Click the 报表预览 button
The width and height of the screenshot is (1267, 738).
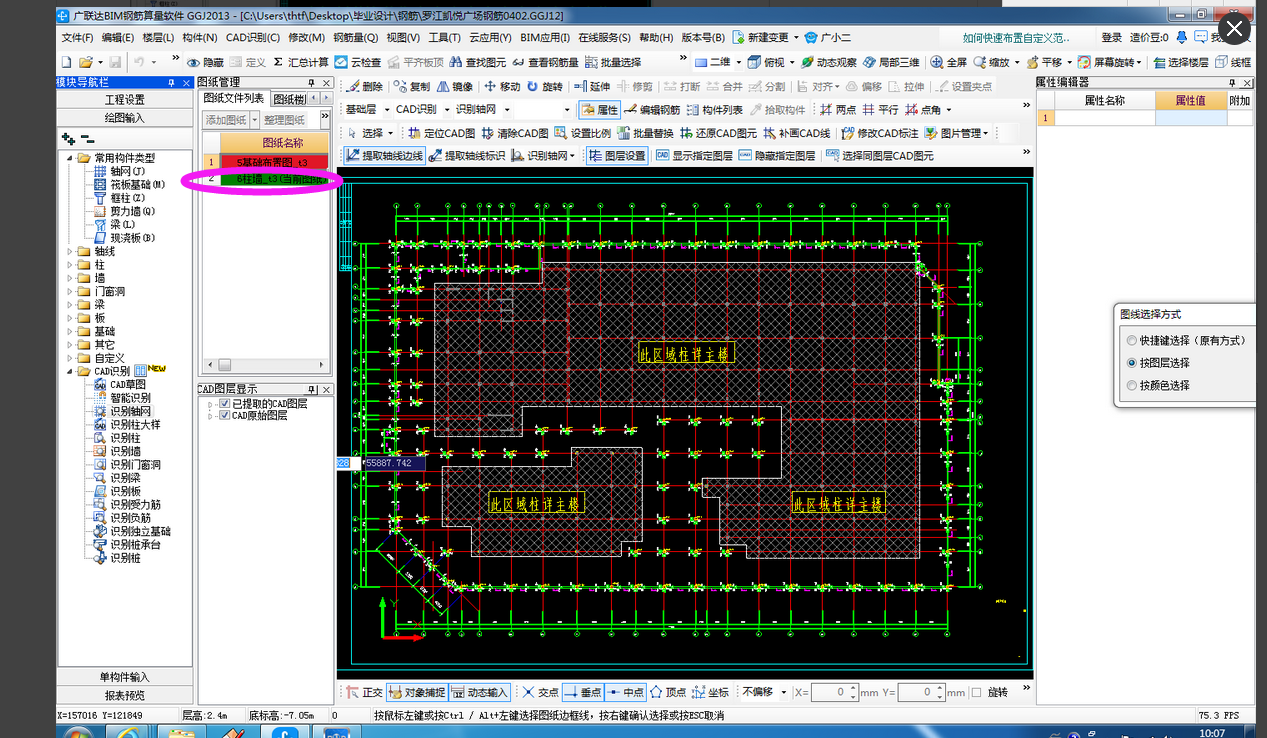[125, 695]
